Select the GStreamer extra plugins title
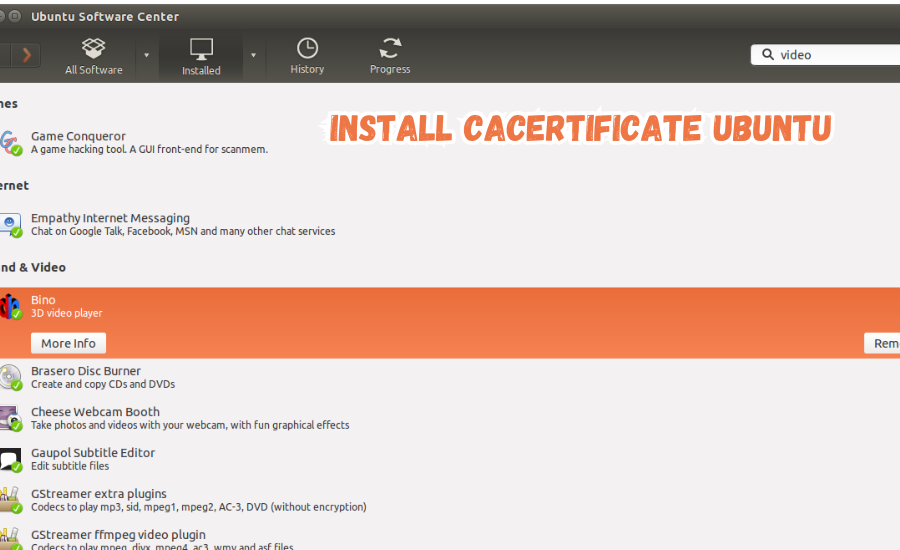 [x=99, y=494]
